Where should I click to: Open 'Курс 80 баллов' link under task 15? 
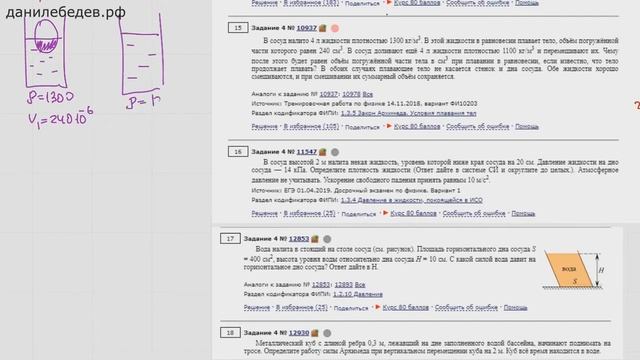[x=417, y=127]
